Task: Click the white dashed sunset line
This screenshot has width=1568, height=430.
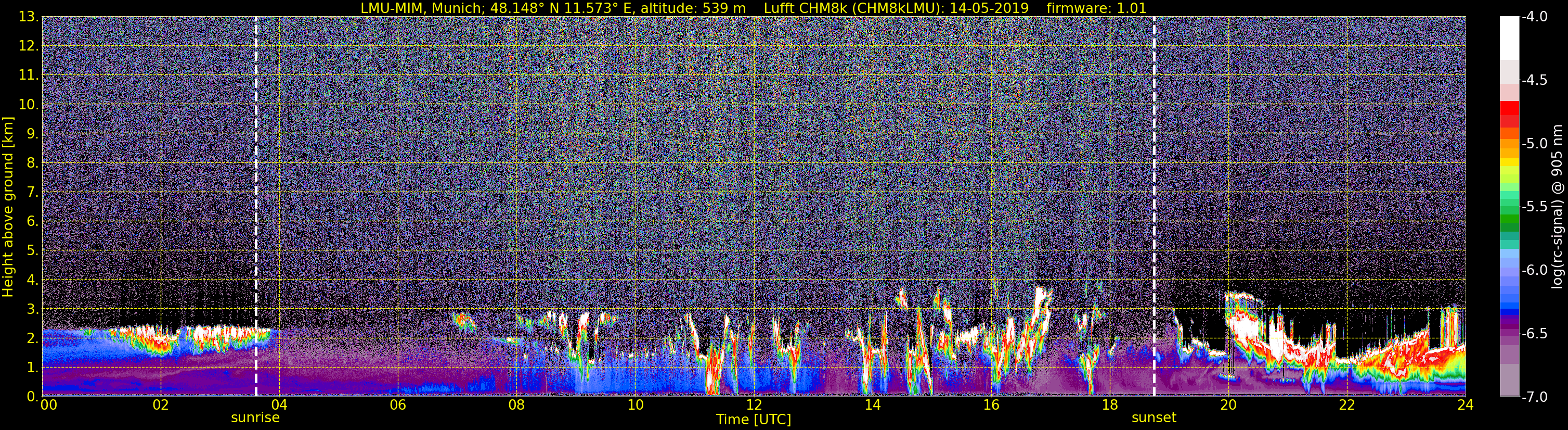Action: (x=1154, y=206)
